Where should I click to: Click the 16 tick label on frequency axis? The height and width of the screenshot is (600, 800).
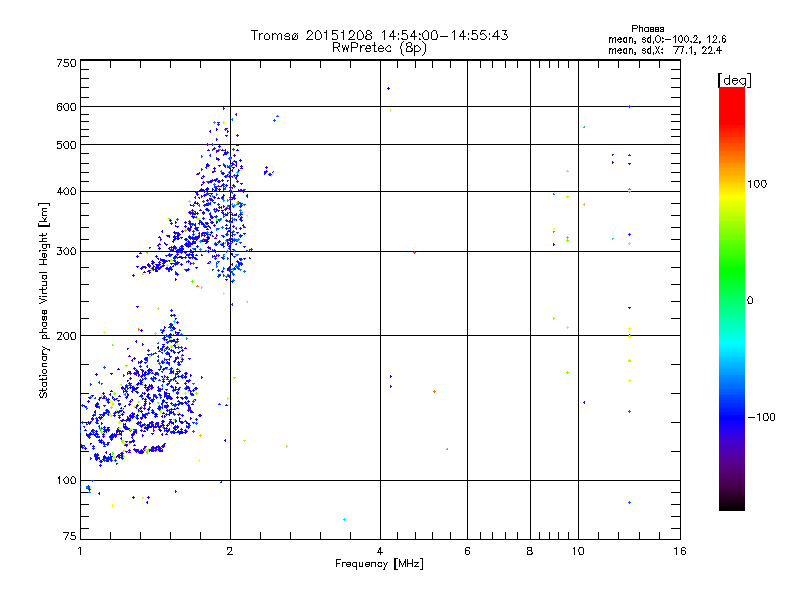(680, 551)
